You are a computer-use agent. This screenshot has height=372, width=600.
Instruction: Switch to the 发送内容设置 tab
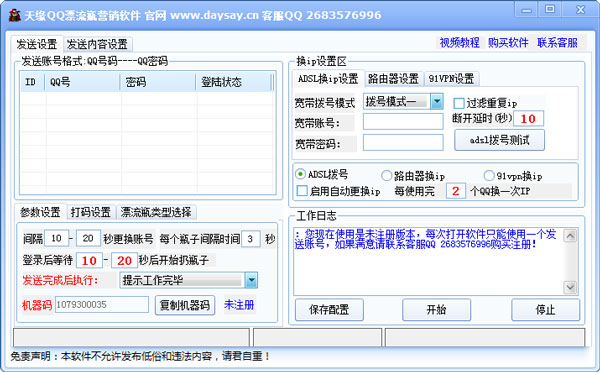coord(98,44)
